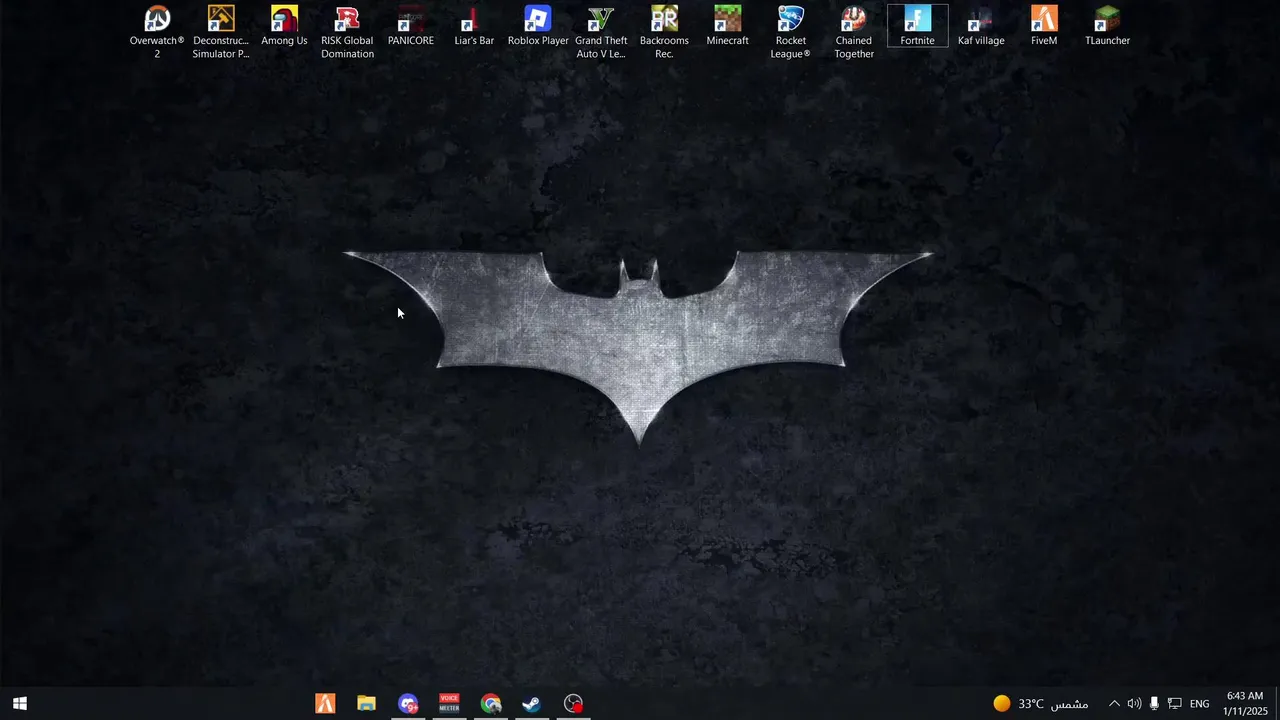Select Grand Theft Auto V shortcut
Image resolution: width=1280 pixels, height=720 pixels.
601,31
